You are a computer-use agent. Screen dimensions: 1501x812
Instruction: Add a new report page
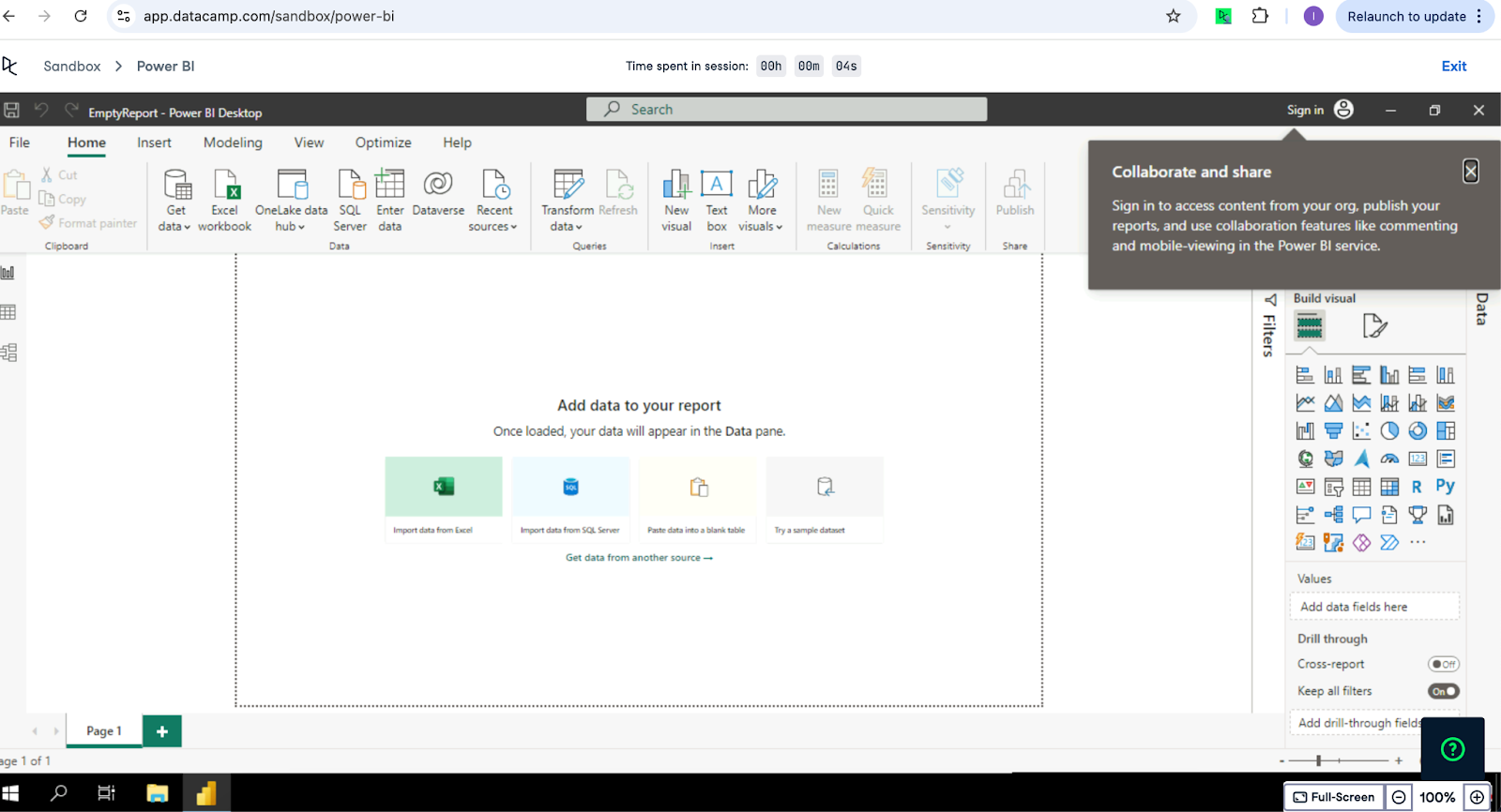pyautogui.click(x=162, y=731)
